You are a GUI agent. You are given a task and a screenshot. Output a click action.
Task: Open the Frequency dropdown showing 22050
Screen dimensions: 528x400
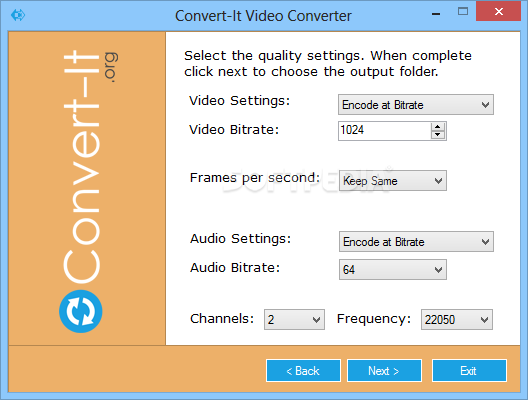[457, 319]
